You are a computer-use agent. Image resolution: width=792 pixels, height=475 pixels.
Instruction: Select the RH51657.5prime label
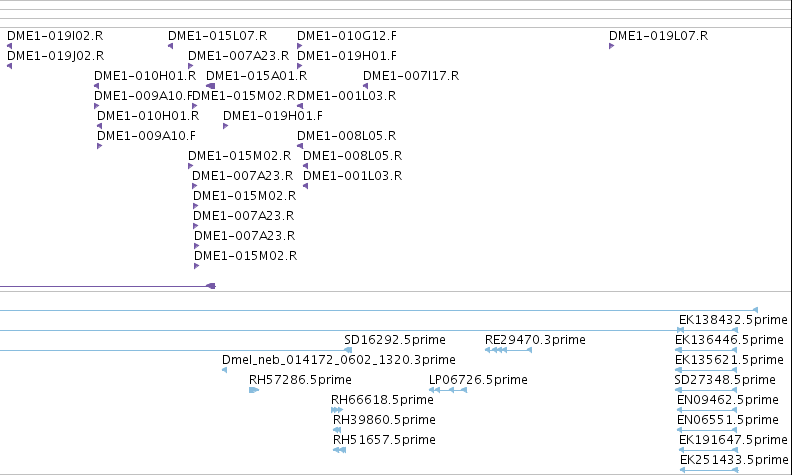click(384, 440)
